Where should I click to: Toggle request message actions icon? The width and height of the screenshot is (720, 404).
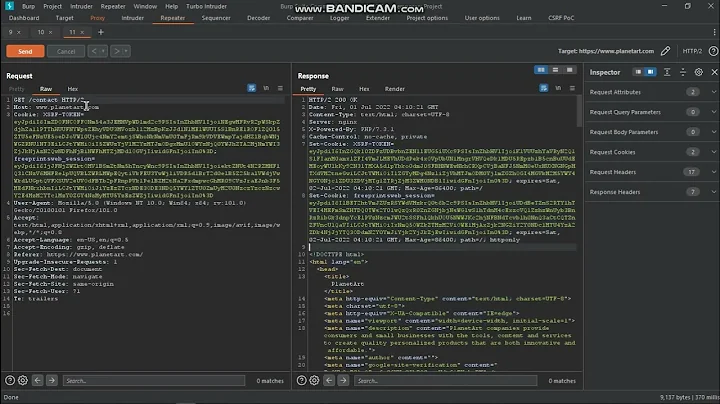(252, 88)
